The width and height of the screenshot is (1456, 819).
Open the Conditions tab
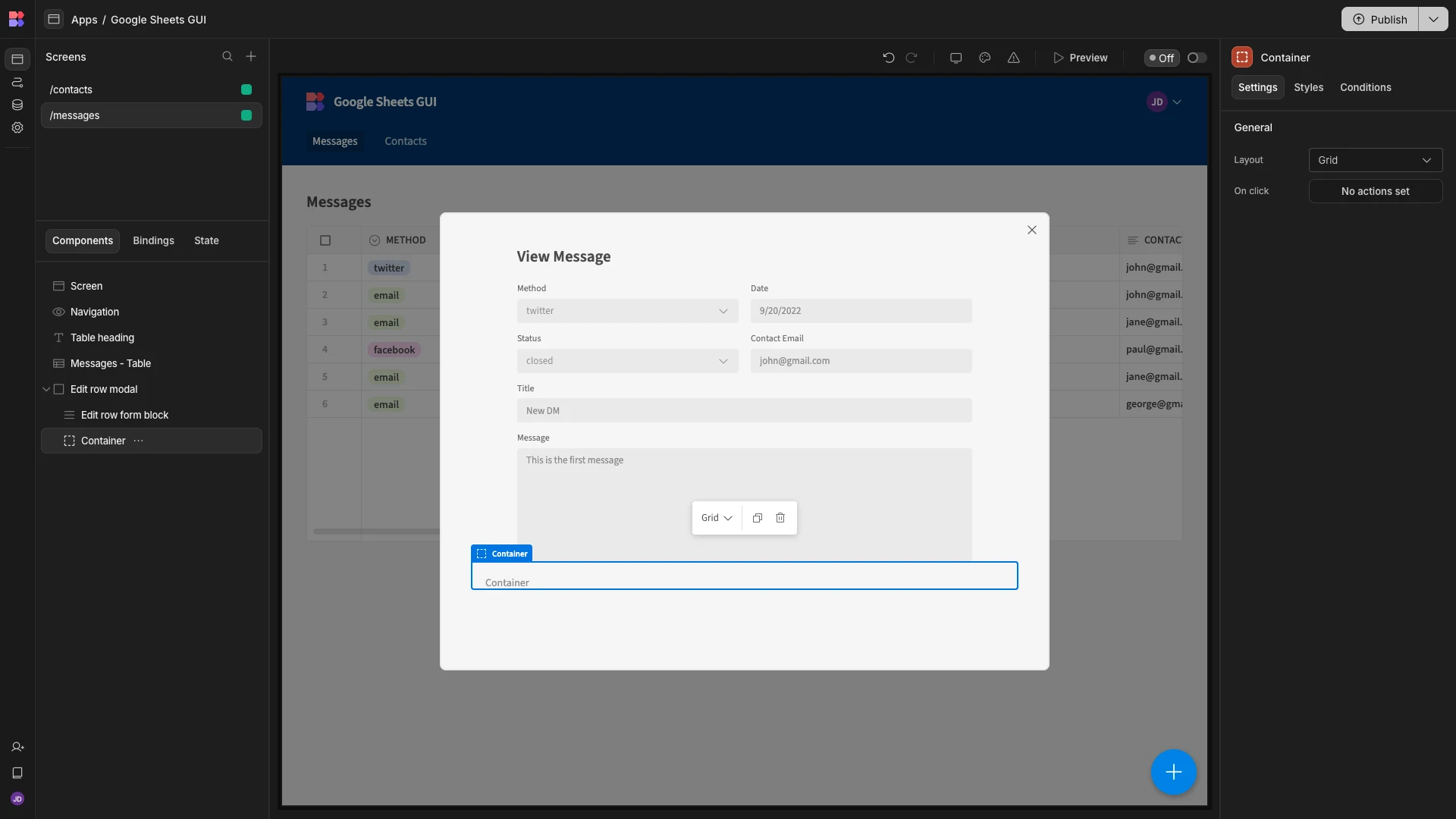[x=1365, y=87]
